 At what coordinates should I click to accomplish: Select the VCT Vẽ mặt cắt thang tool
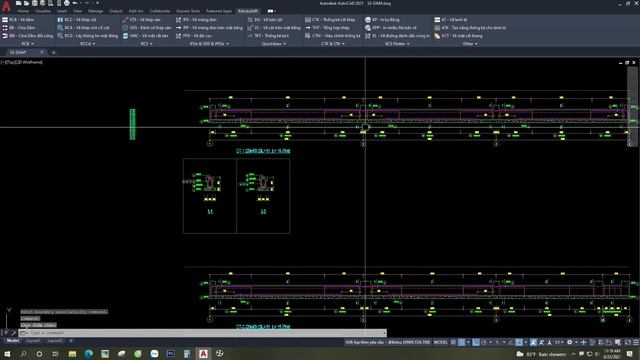pos(458,36)
